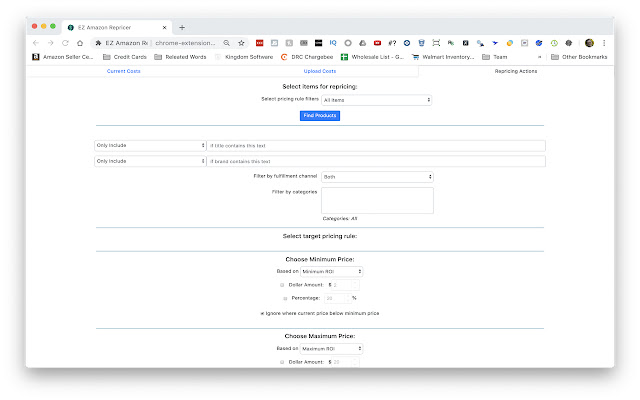
Task: Open the home page icon
Action: [x=80, y=43]
